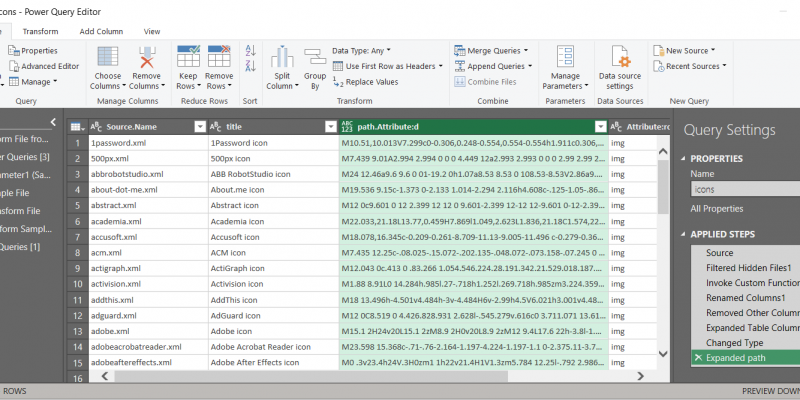Switch to the Add Column tab
This screenshot has height=400, width=800.
click(x=101, y=31)
